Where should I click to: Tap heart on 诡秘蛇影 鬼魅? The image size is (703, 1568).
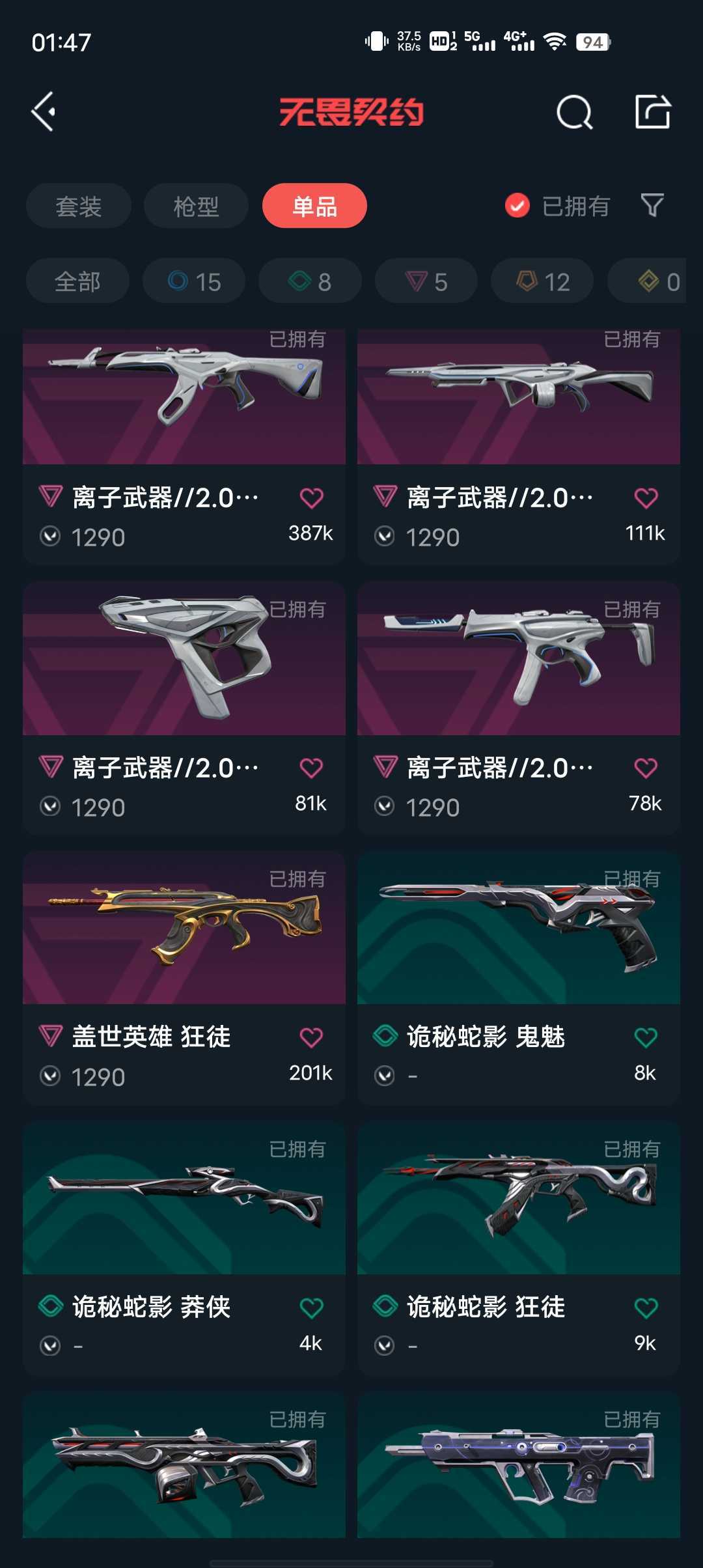coord(646,1037)
